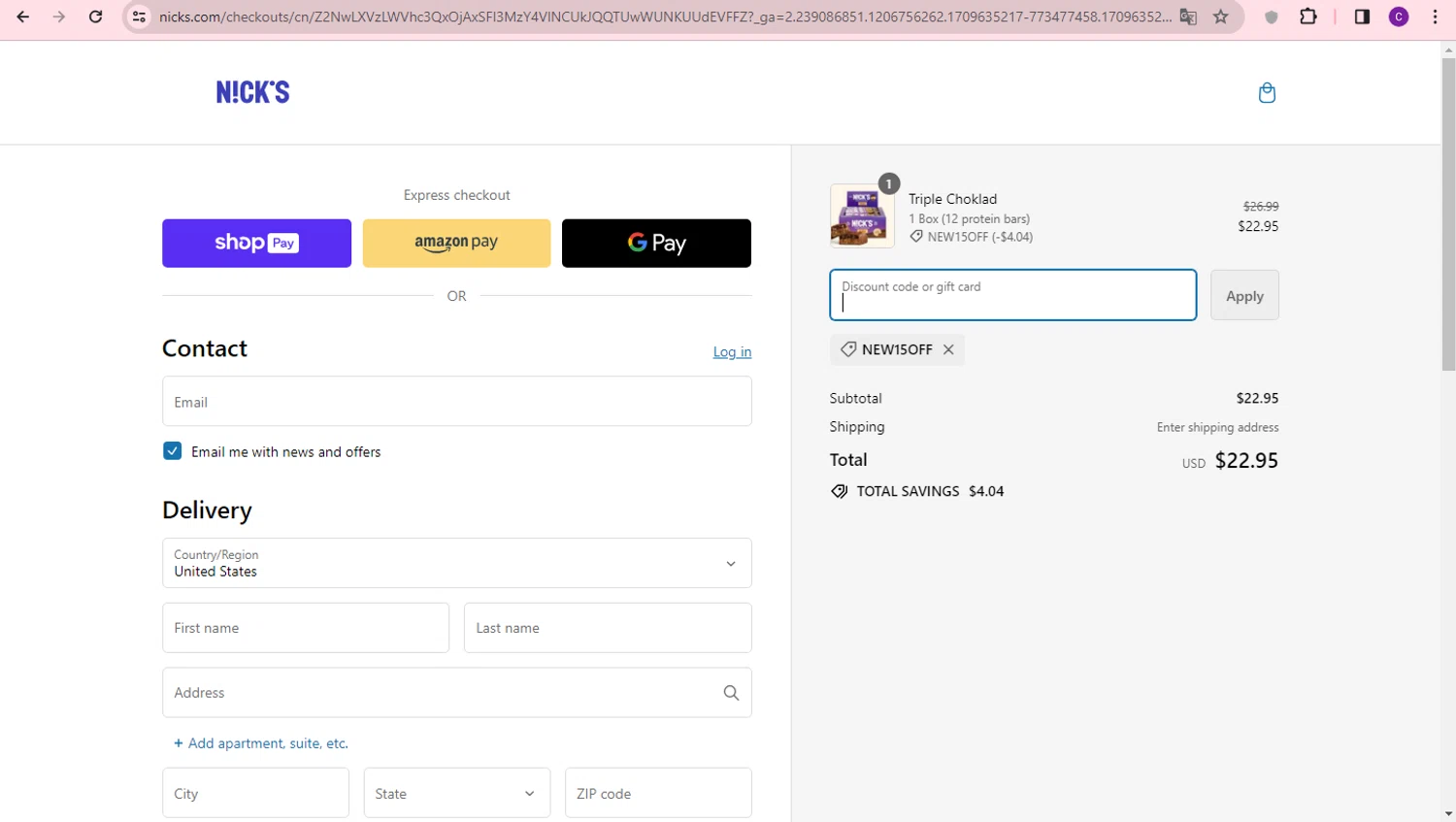Open the shield extension icon
The width and height of the screenshot is (1456, 822).
tap(1272, 16)
